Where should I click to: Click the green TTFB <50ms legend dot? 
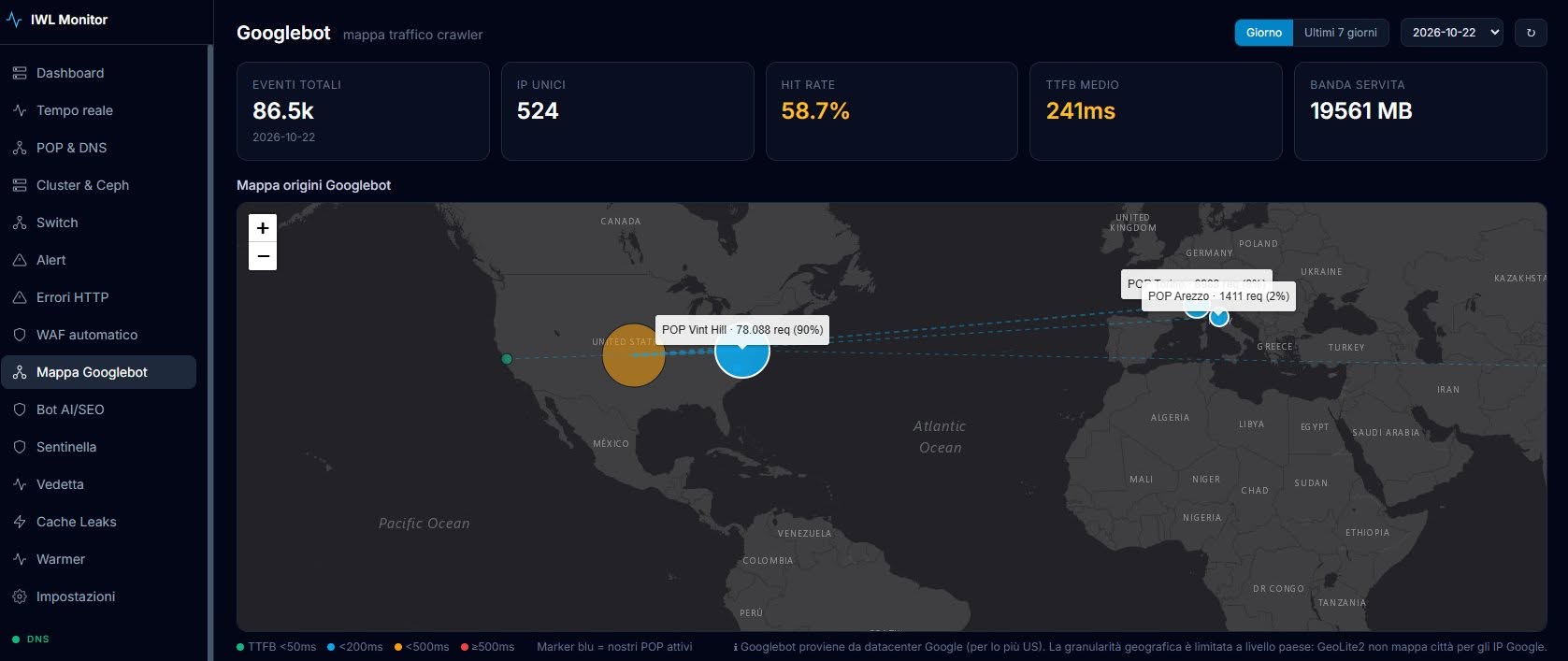point(240,647)
